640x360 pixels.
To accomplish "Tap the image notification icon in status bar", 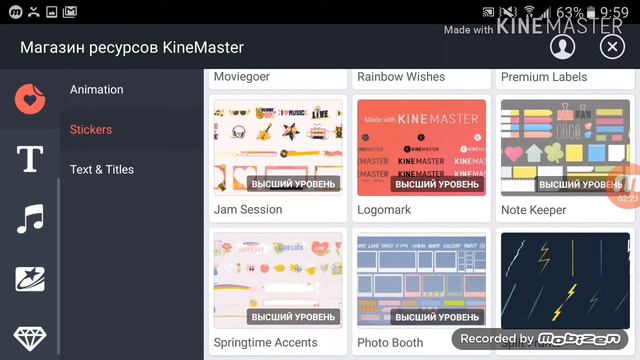I will pos(52,12).
